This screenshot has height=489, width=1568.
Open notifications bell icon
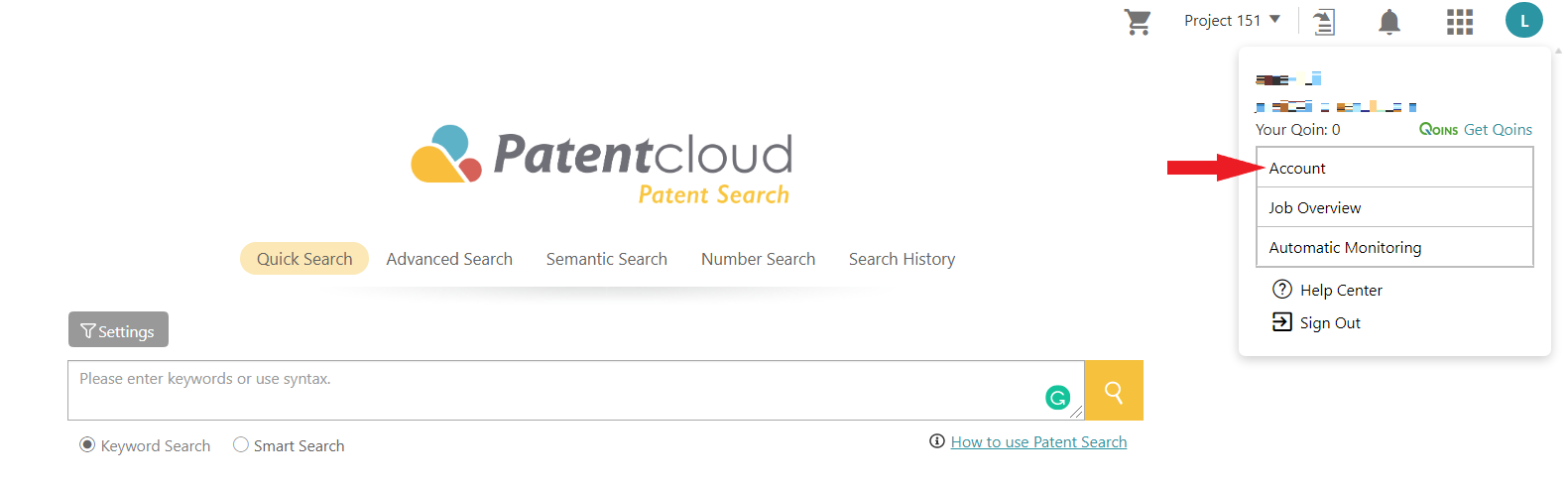(1389, 22)
